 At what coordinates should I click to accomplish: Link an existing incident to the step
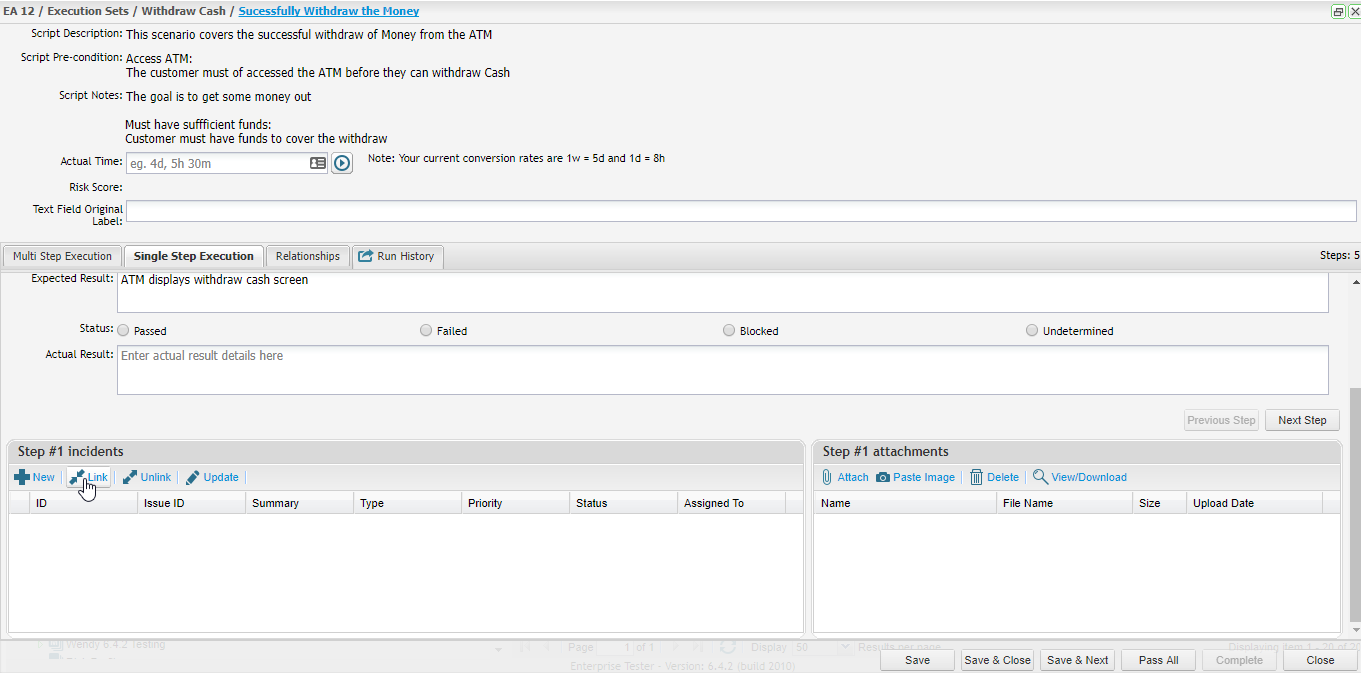coord(88,477)
